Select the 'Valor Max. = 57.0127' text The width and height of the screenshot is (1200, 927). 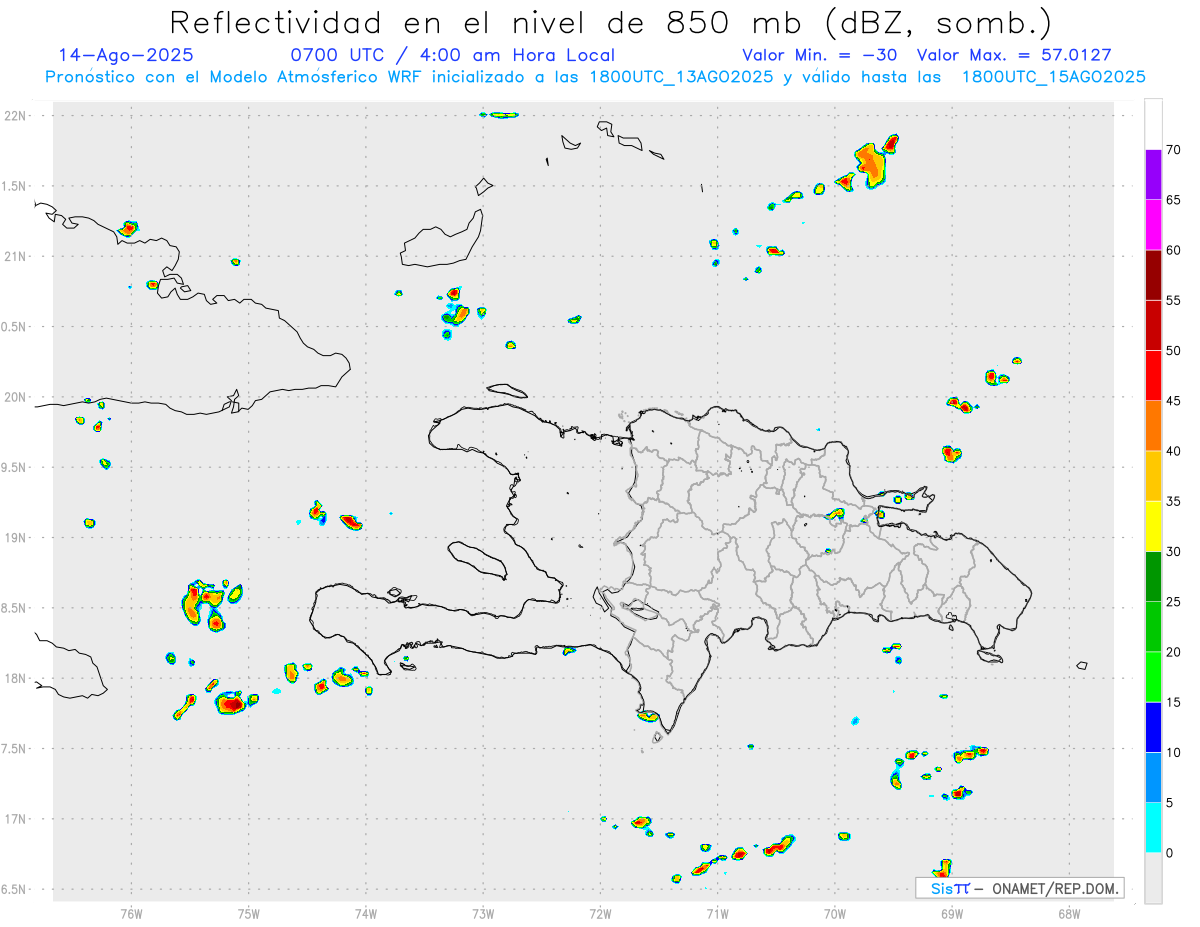click(x=1014, y=55)
